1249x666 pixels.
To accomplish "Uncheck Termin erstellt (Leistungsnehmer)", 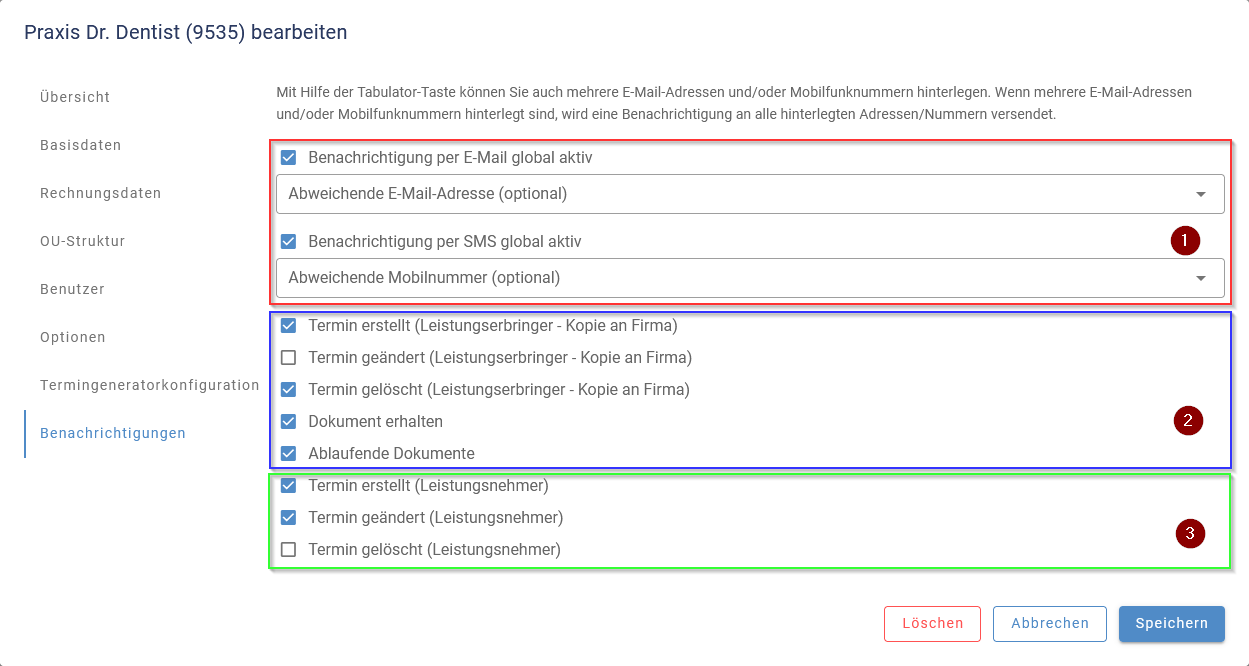I will pos(289,486).
